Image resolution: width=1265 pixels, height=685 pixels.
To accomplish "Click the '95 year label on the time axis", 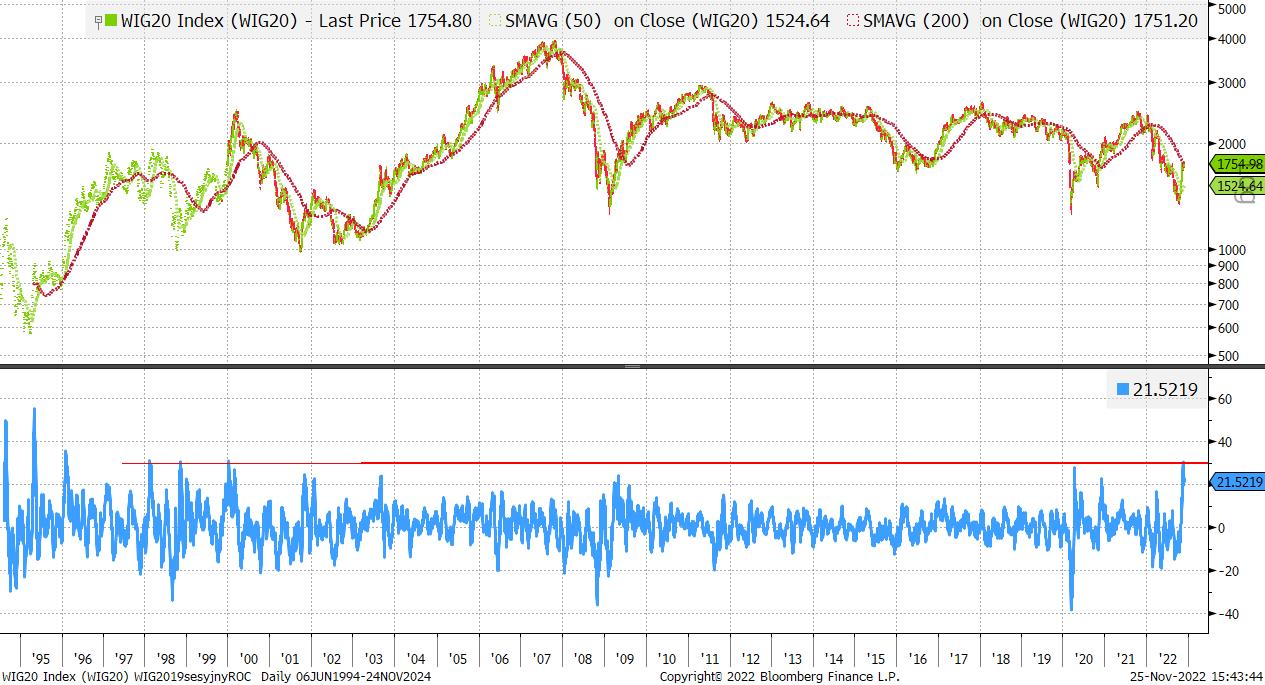I will 41,659.
